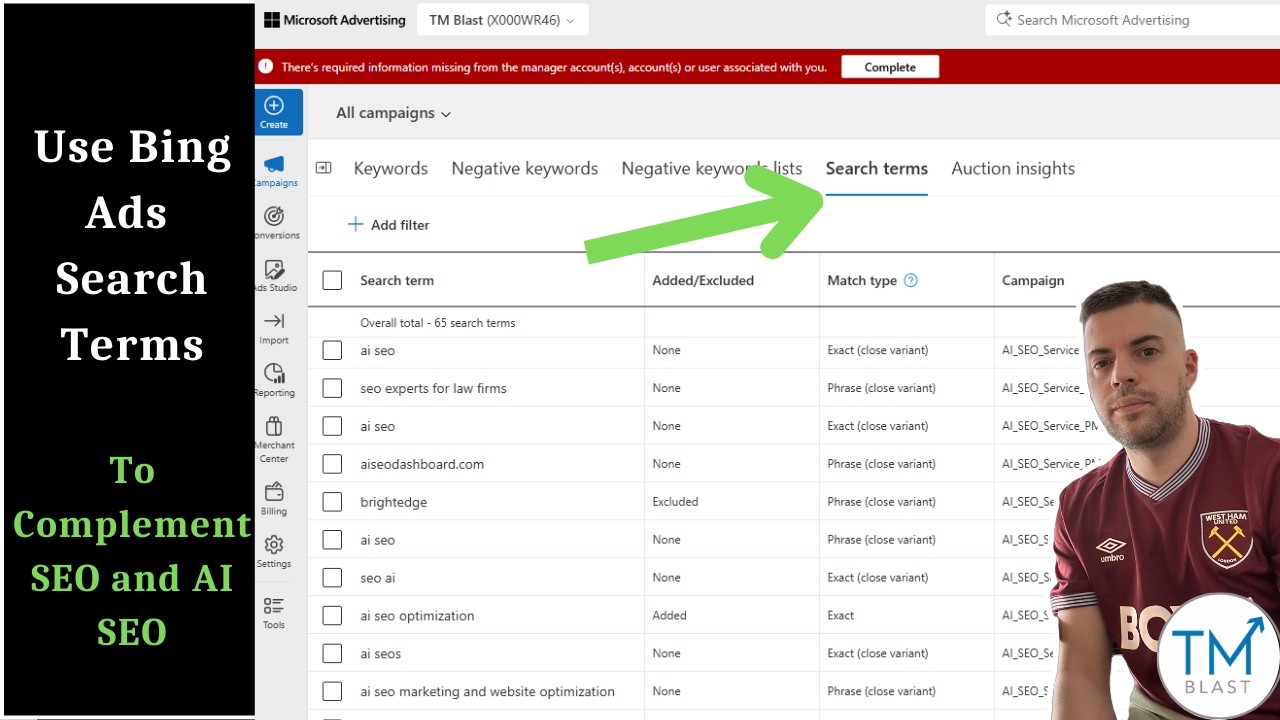Image resolution: width=1280 pixels, height=720 pixels.
Task: Click the 'Added' status for ai seo optimization
Action: tap(669, 616)
